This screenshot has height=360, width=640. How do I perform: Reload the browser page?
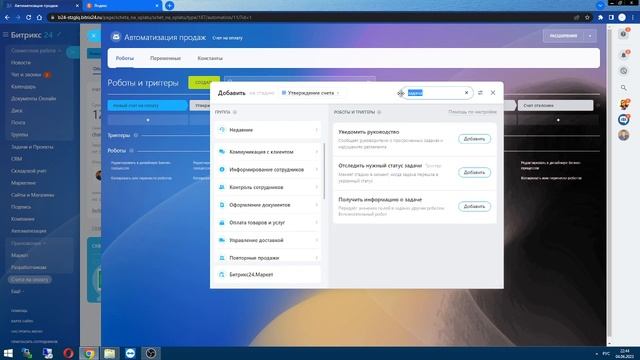click(28, 18)
